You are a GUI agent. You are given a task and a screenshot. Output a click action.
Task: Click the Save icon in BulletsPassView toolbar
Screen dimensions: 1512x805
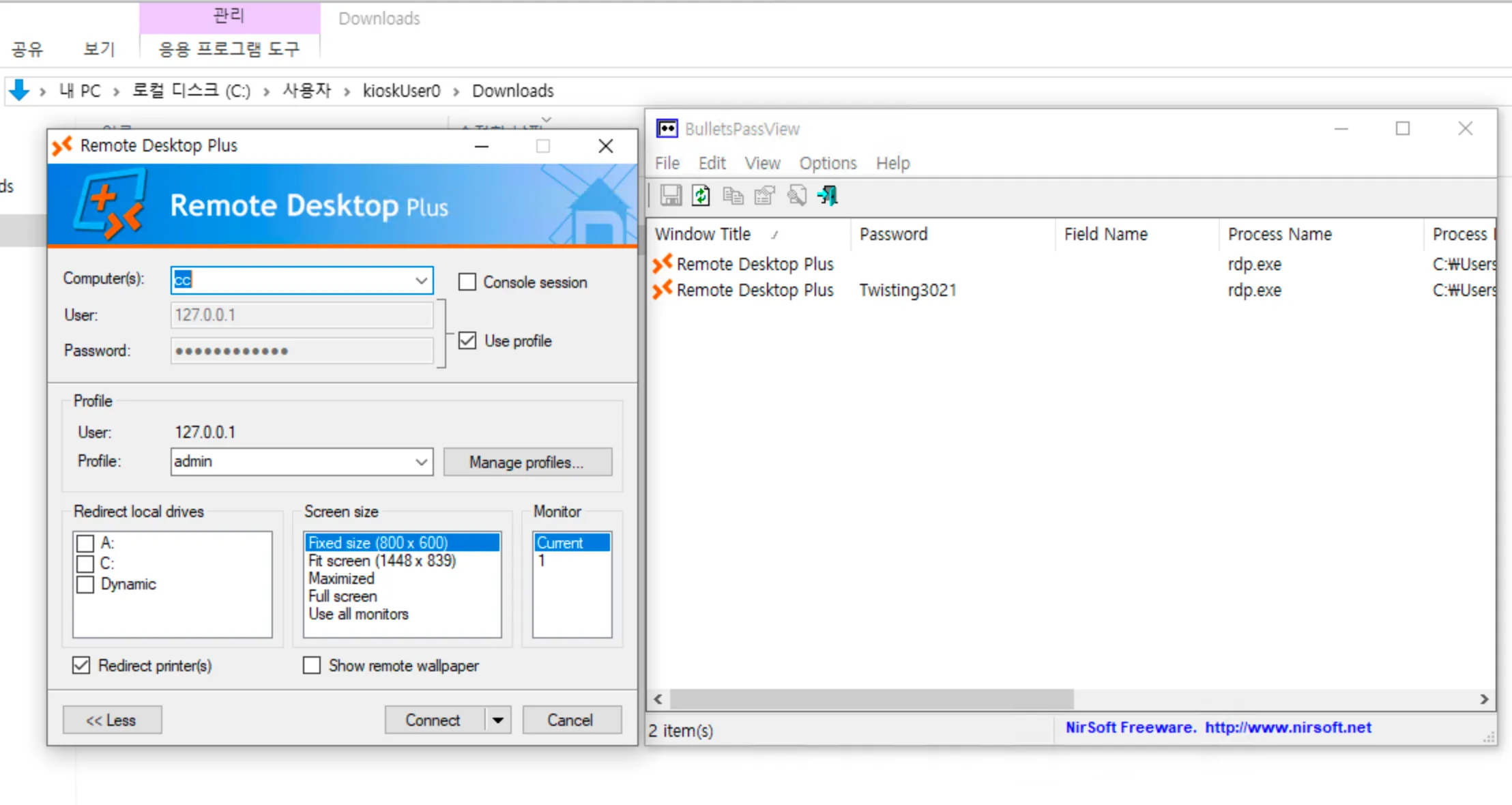click(x=671, y=196)
